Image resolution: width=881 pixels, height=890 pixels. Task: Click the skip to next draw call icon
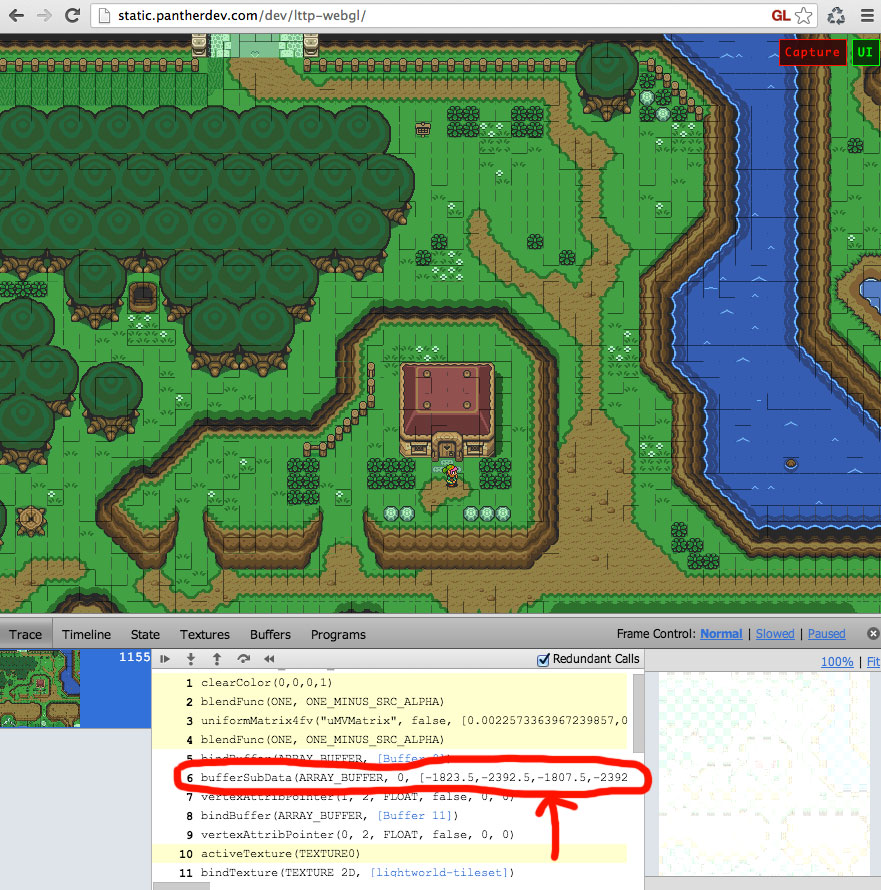point(244,659)
